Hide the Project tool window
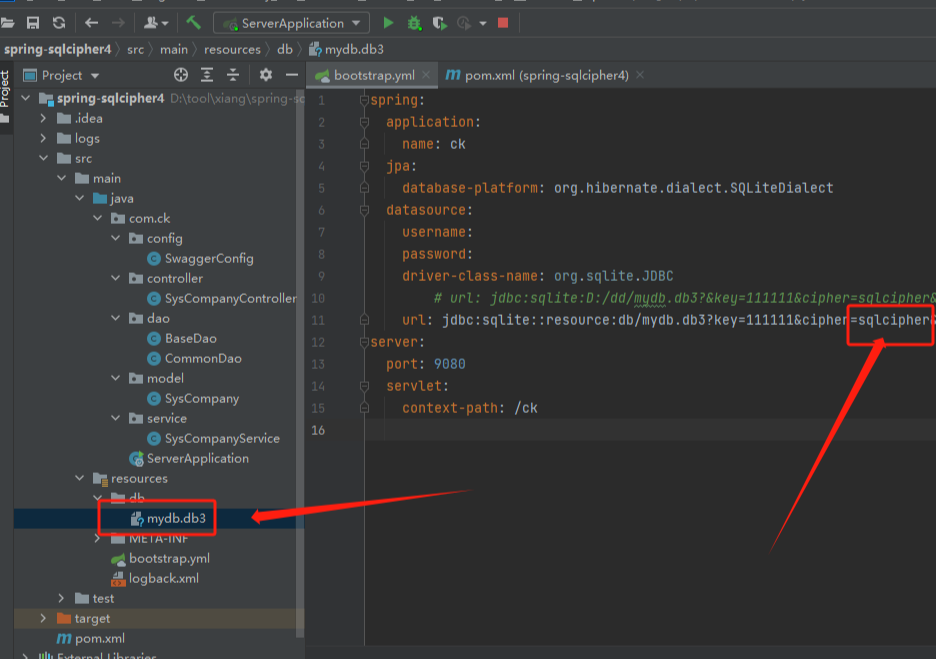Image resolution: width=936 pixels, height=659 pixels. point(291,75)
